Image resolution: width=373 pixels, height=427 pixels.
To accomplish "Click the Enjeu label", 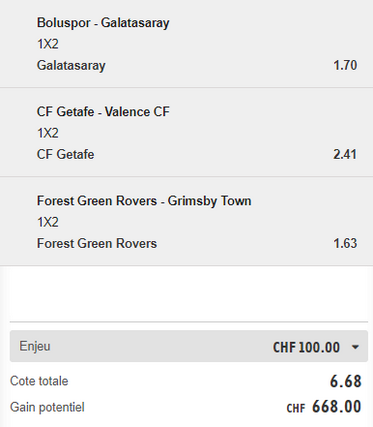I will tap(35, 346).
